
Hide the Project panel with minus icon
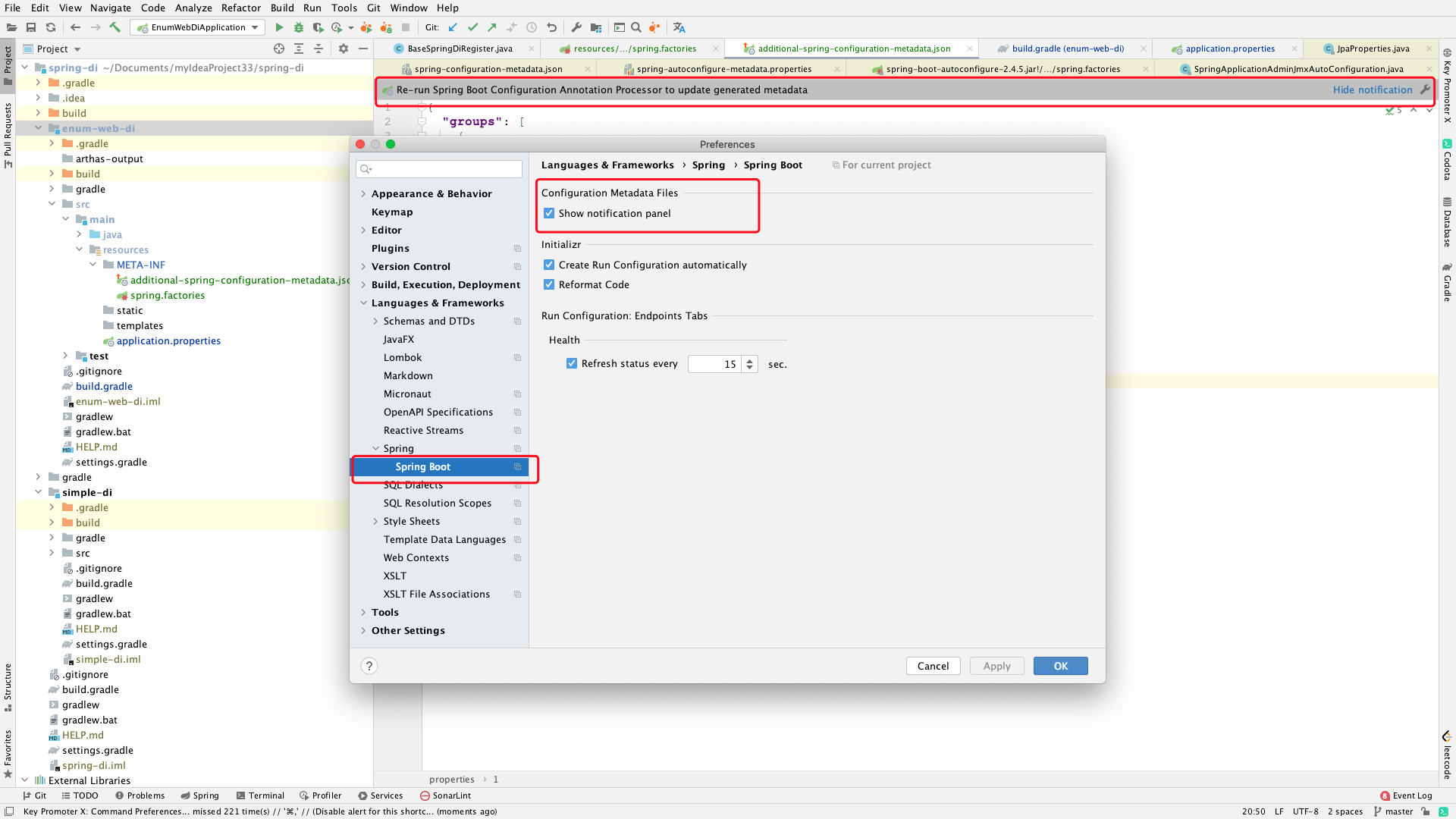click(x=363, y=49)
